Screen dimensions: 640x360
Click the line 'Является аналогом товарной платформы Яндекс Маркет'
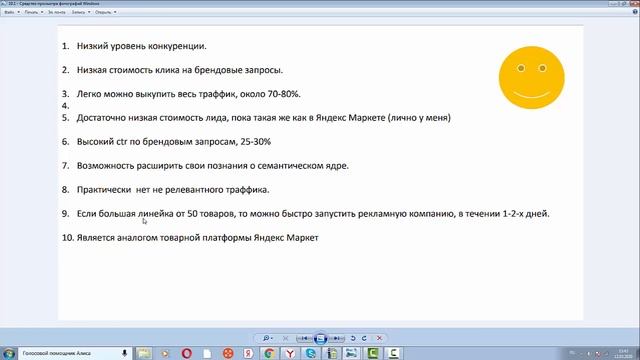(198, 238)
